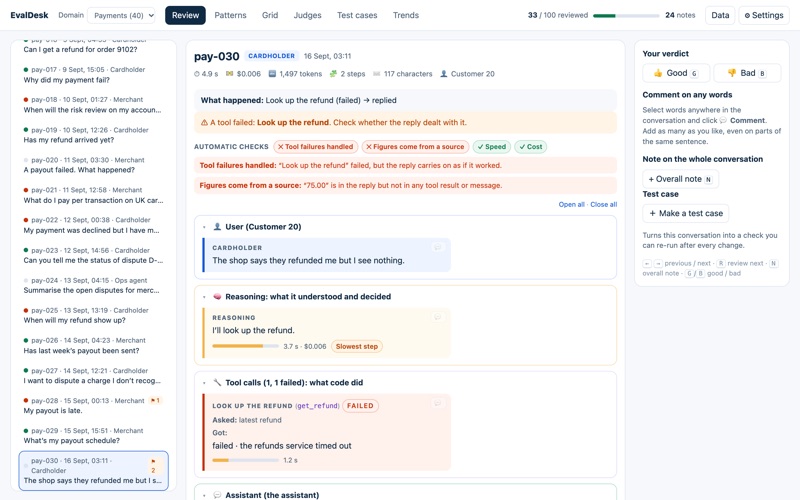
Task: Toggle the Speed check chip
Action: tap(492, 147)
